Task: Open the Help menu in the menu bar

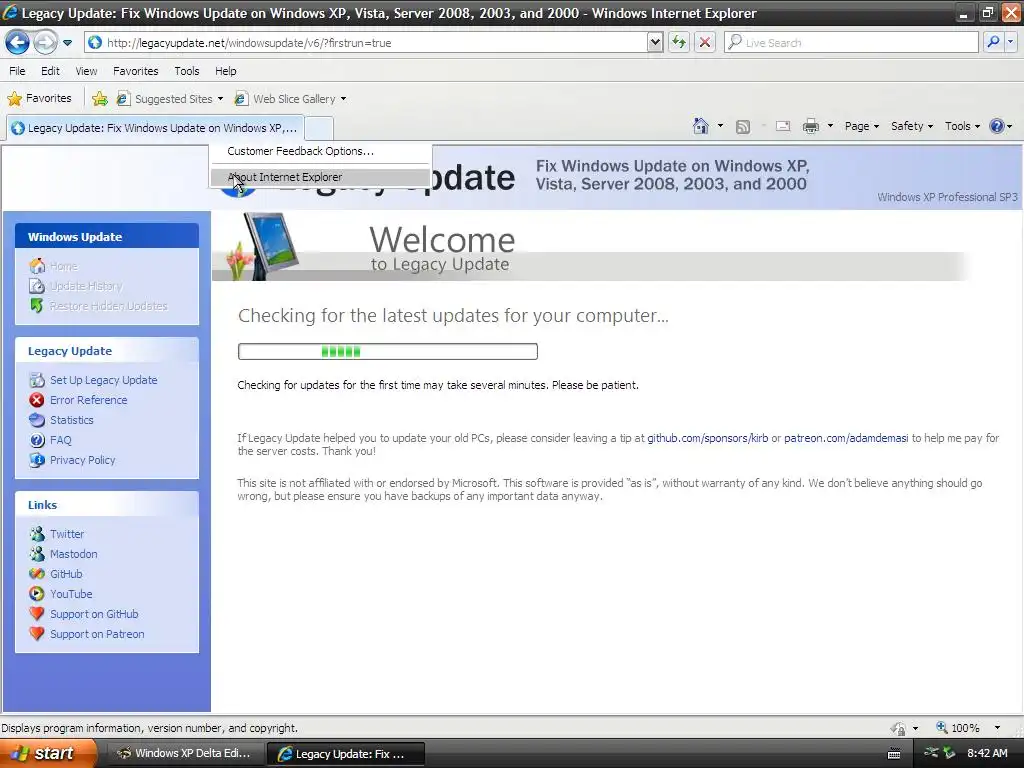Action: click(226, 71)
